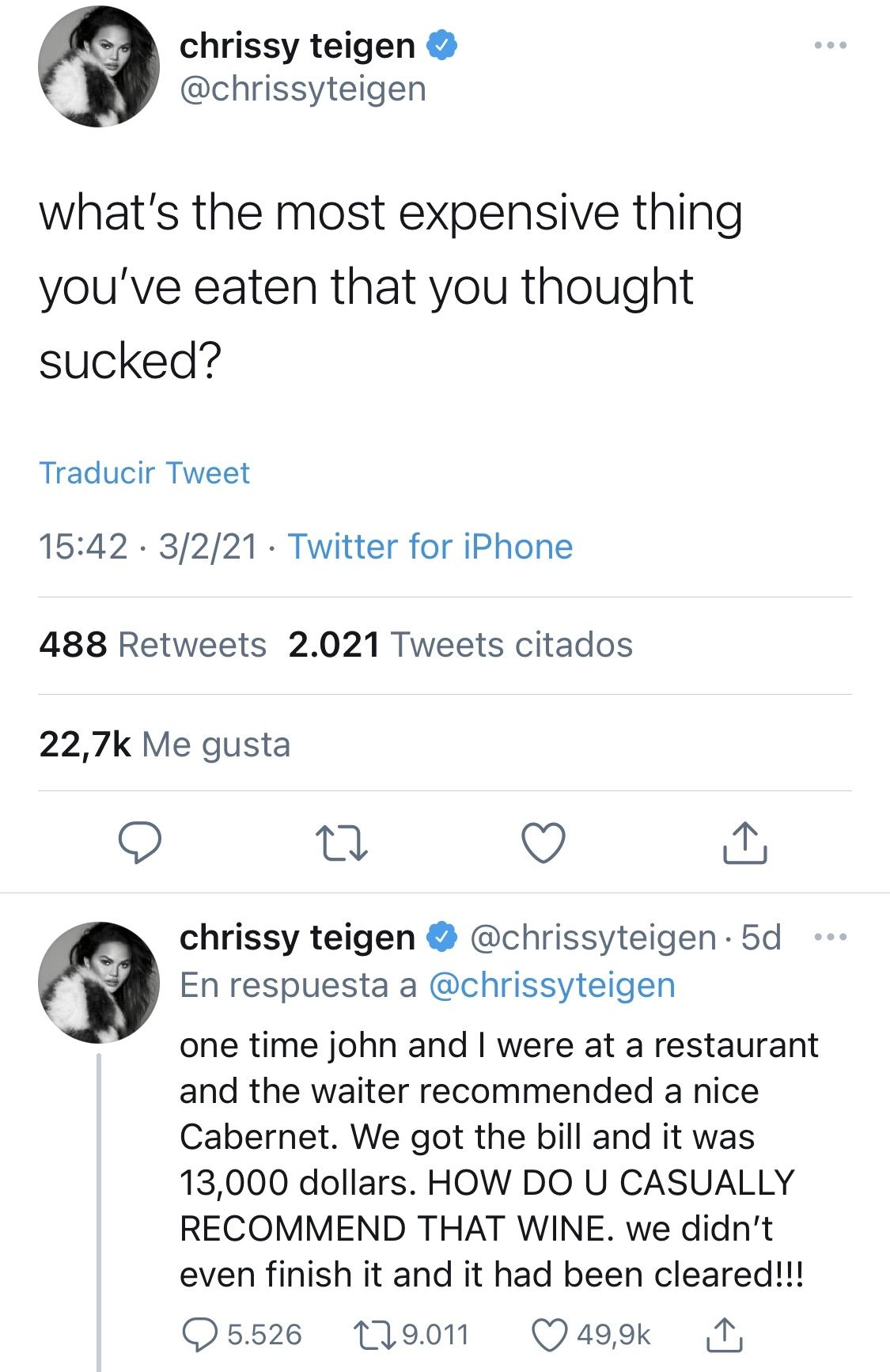Open the @chrissyteigen handle under the header name
890x1372 pixels.
click(303, 89)
